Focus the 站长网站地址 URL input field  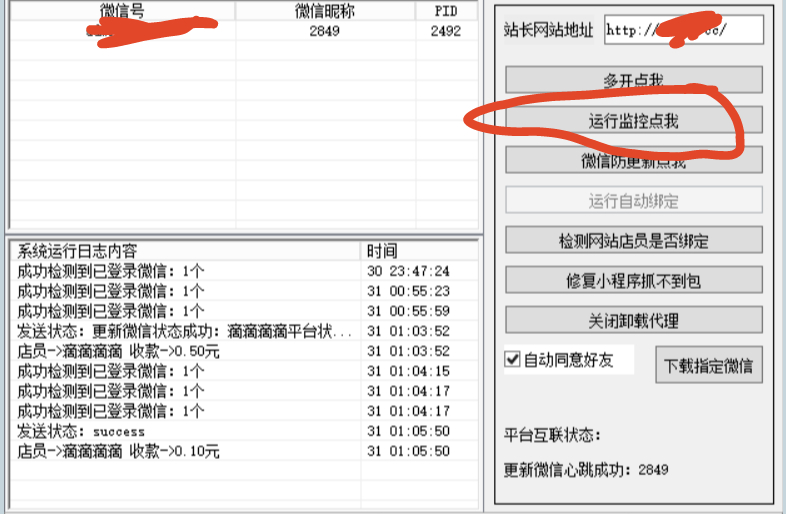click(684, 30)
